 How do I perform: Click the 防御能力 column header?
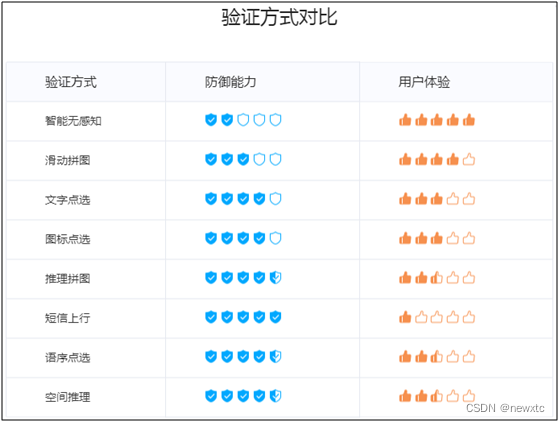coord(230,82)
